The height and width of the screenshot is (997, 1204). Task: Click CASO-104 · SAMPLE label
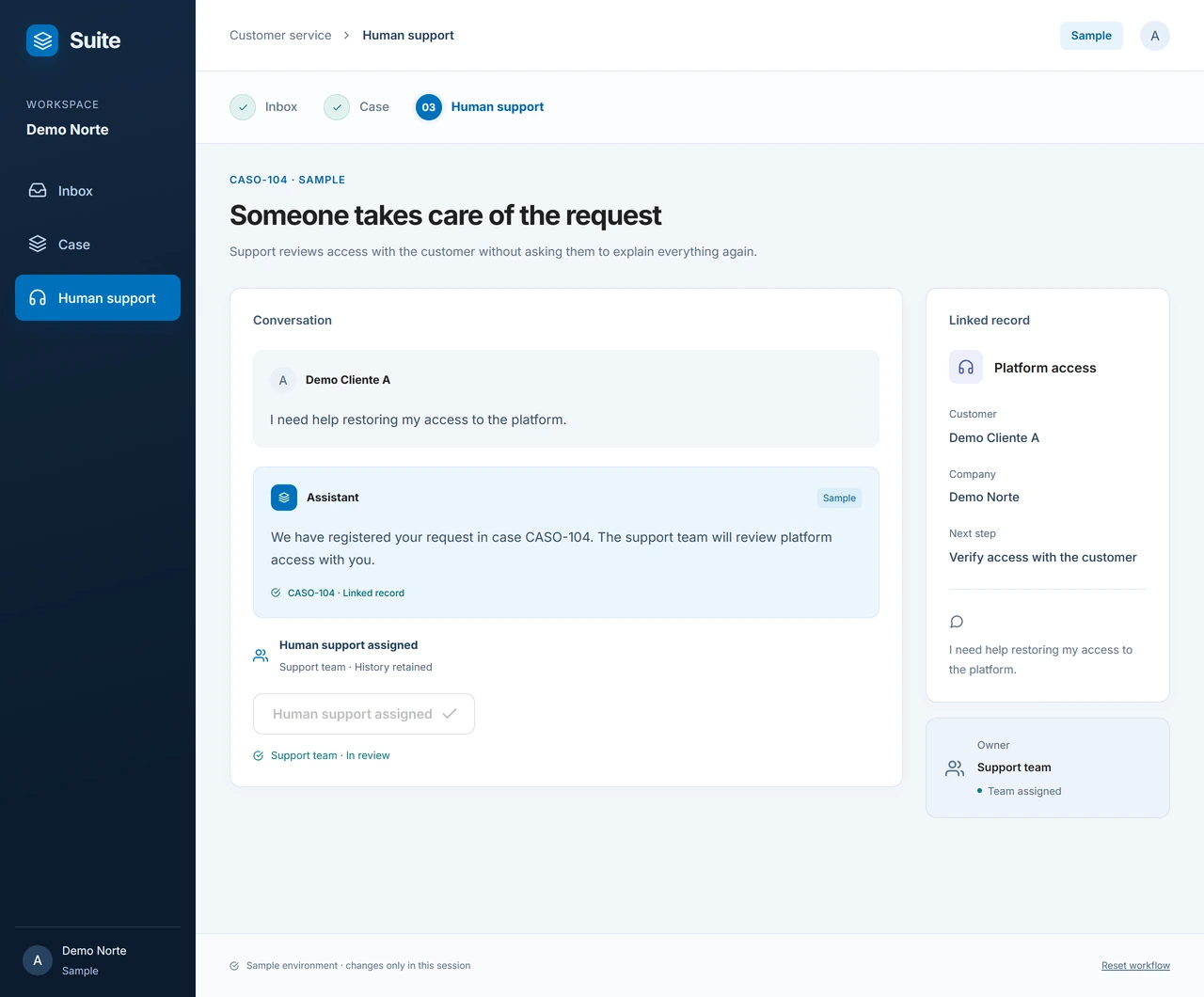287,180
